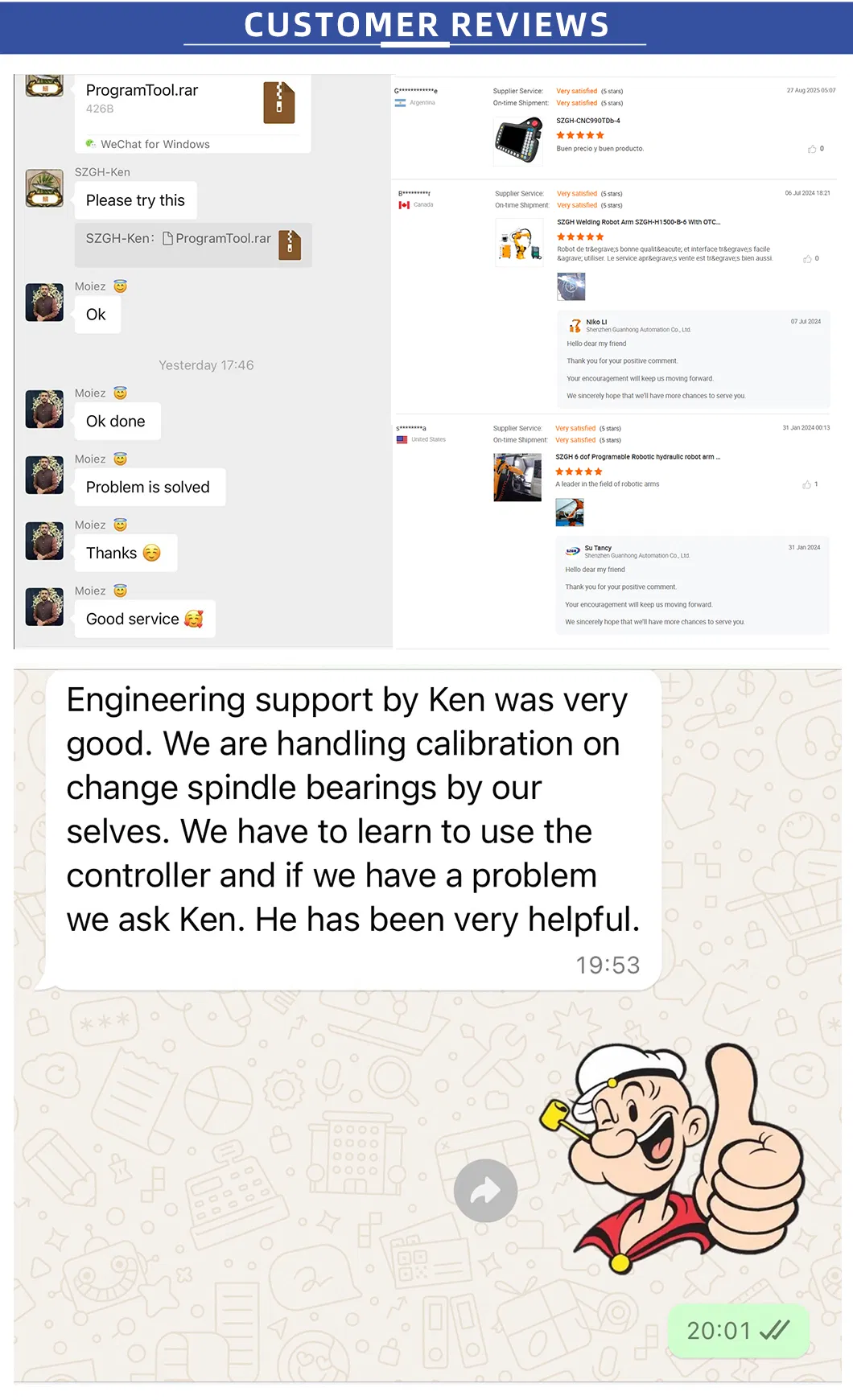
Task: Click thumbs-up icon on Canada welding robot review
Action: [807, 259]
